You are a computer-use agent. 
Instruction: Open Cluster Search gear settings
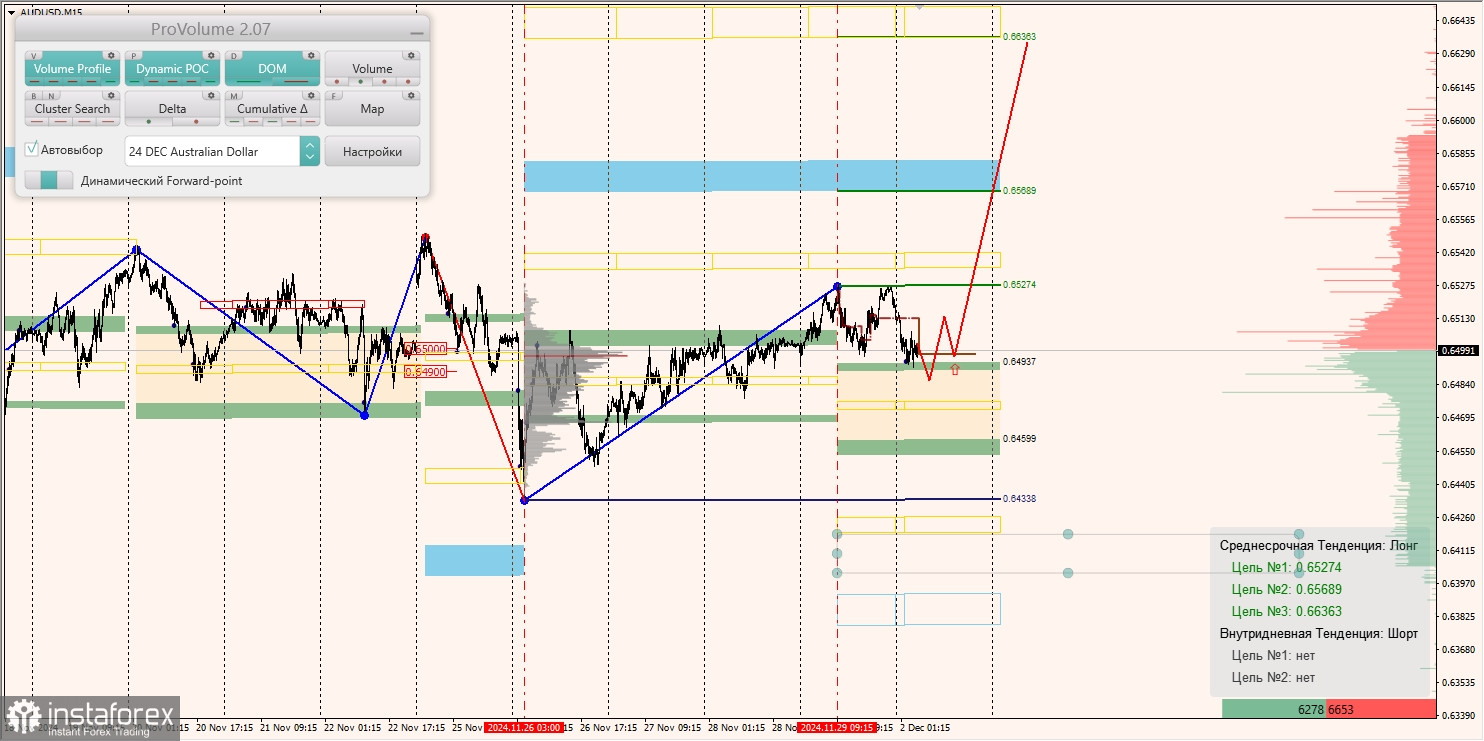pos(111,96)
